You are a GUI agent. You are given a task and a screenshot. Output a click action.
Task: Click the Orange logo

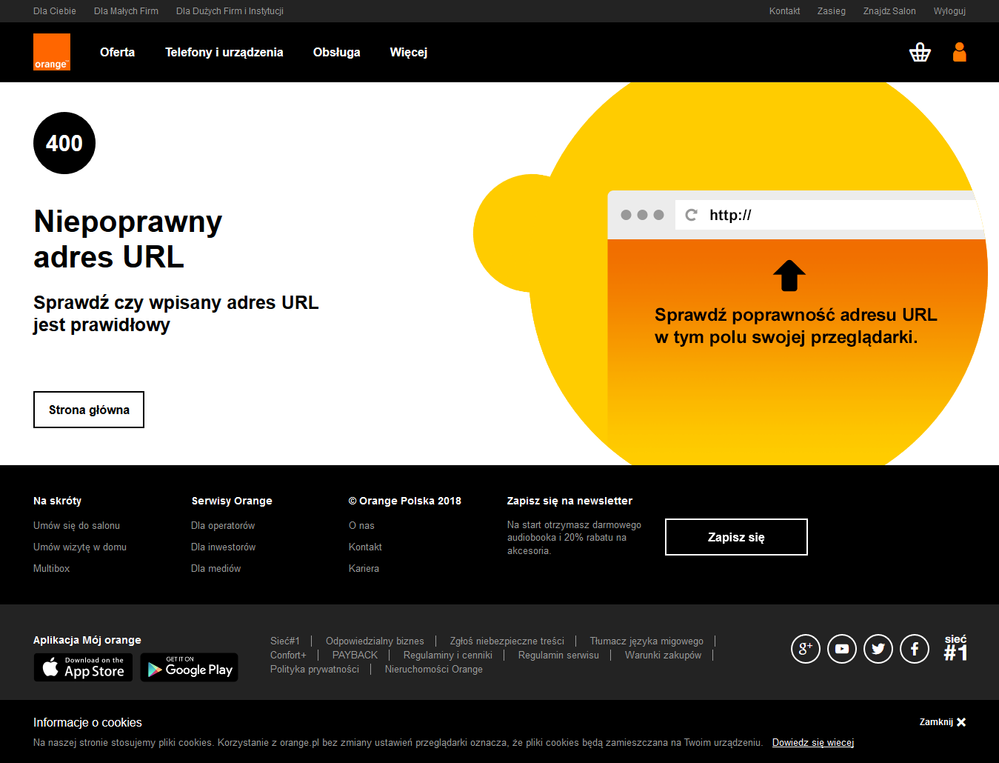click(x=51, y=51)
